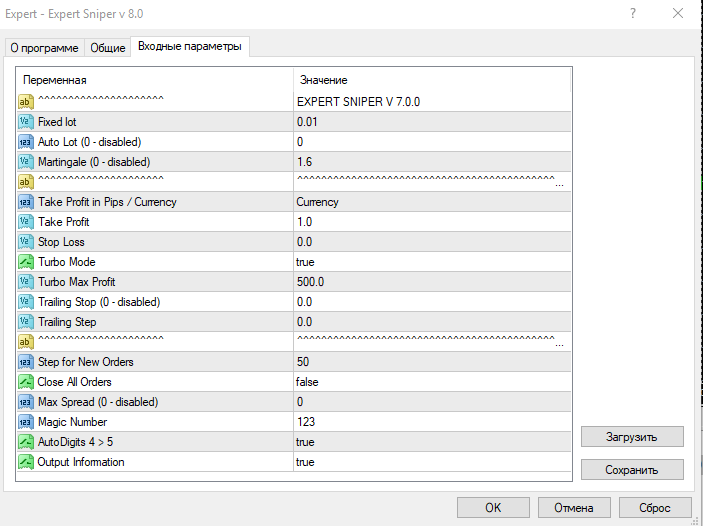Toggle Output Information true value
Image resolution: width=703 pixels, height=526 pixels.
point(430,462)
